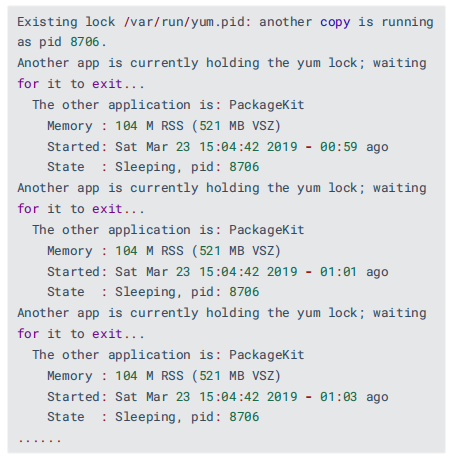Click the third 'Memory : 104 M RSS' line
Image resolution: width=462 pixels, height=467 pixels.
[x=164, y=376]
